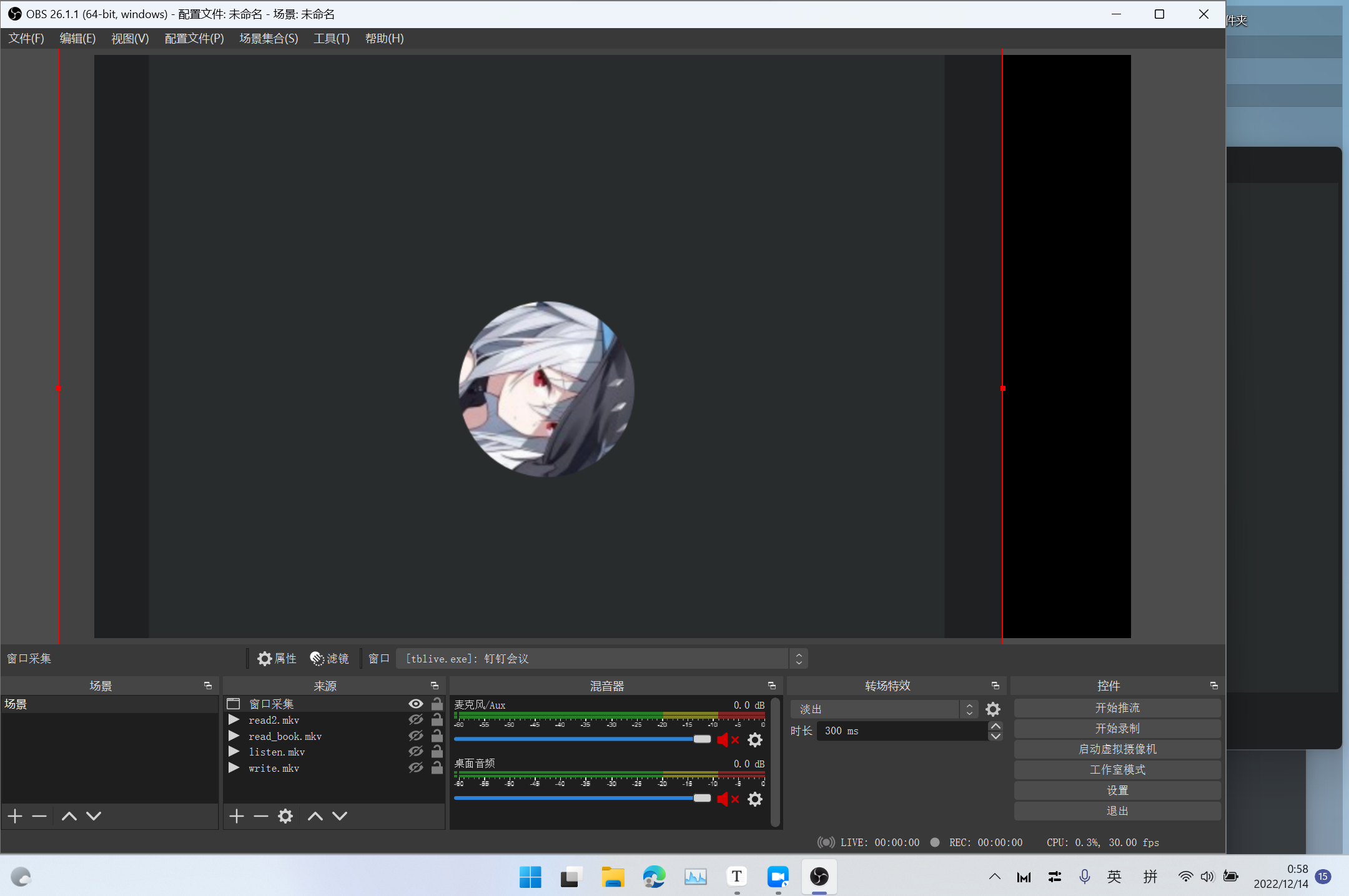
Task: Select the 场景 item in scenes list
Action: click(109, 704)
